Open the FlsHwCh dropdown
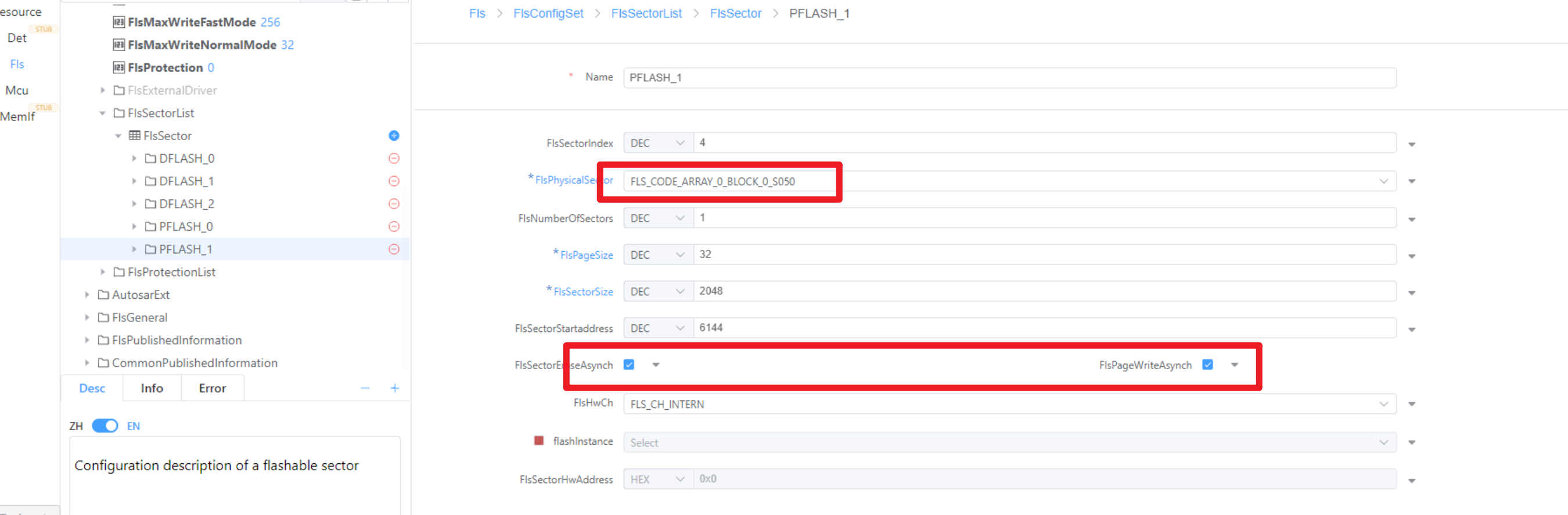Image resolution: width=1568 pixels, height=515 pixels. (1383, 404)
